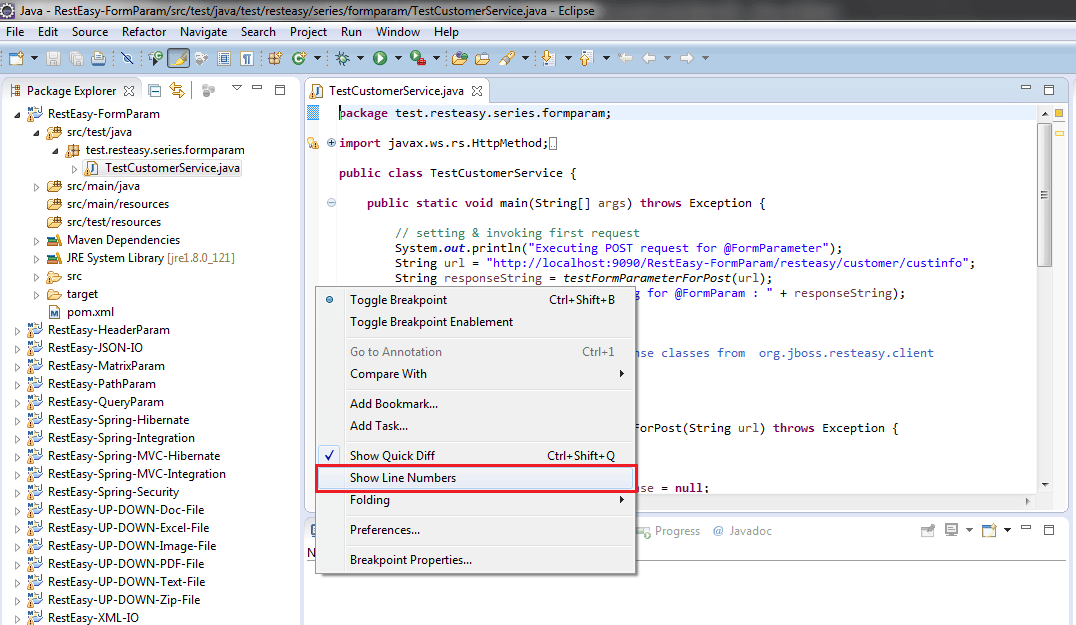The height and width of the screenshot is (625, 1076).
Task: Launch debugging via the Debug bug icon
Action: click(x=343, y=57)
